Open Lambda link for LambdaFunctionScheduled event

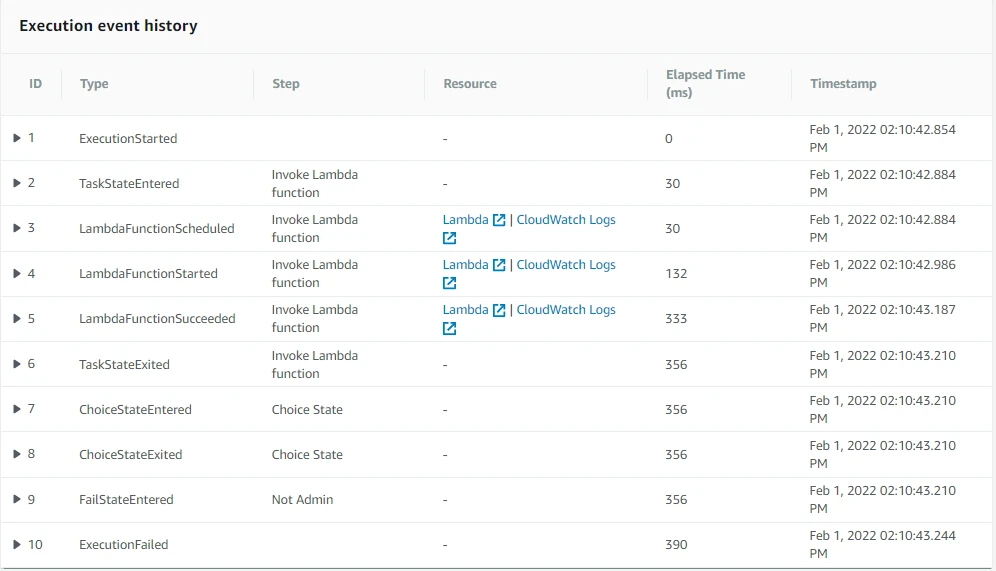coord(466,220)
